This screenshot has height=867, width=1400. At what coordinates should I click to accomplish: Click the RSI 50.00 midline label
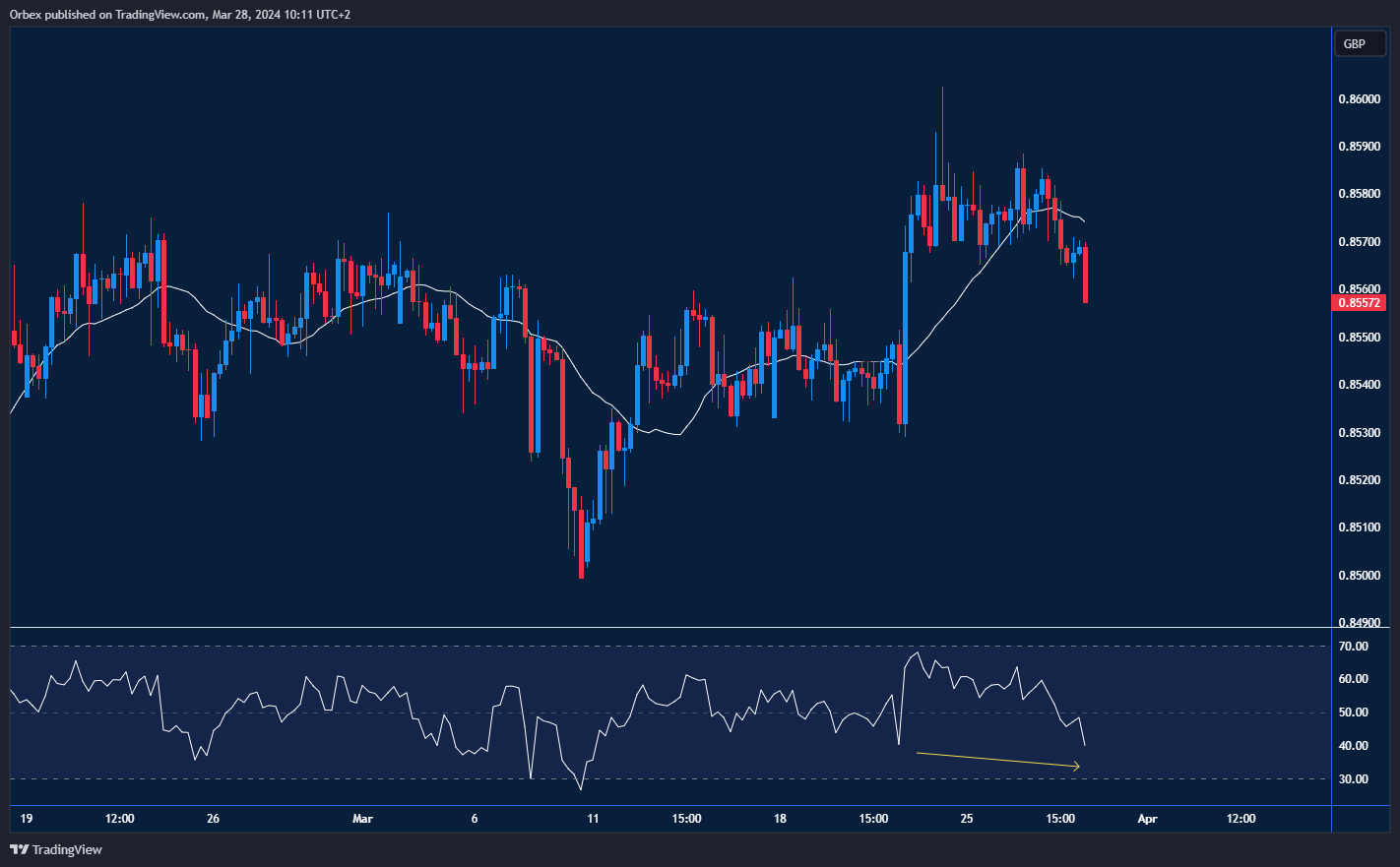tap(1353, 712)
